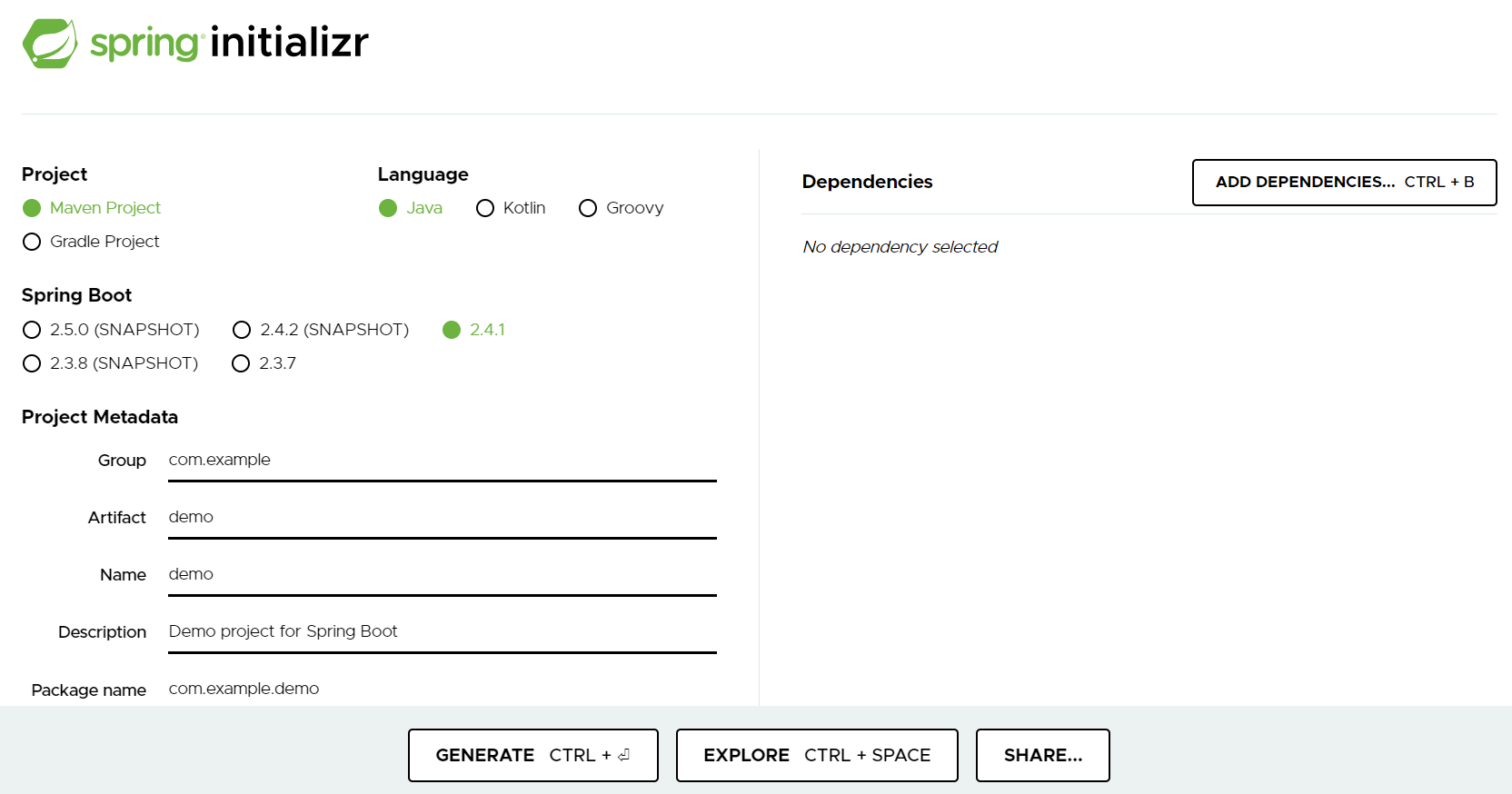Screen dimensions: 1512x794
Task: Click the Generate button
Action: tap(532, 755)
